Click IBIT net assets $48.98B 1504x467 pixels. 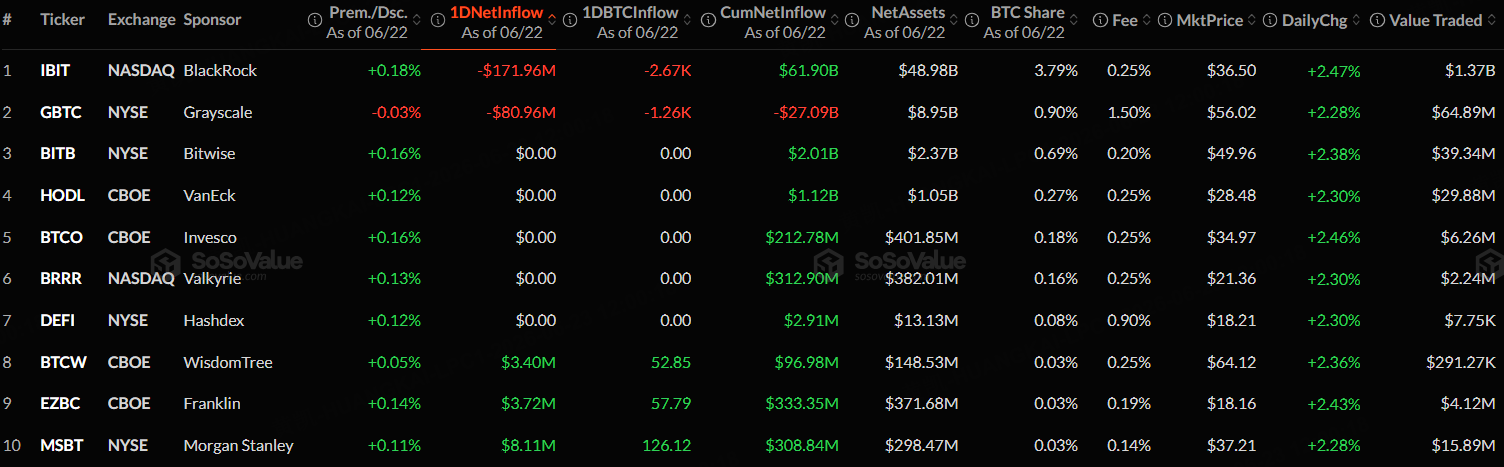[929, 71]
